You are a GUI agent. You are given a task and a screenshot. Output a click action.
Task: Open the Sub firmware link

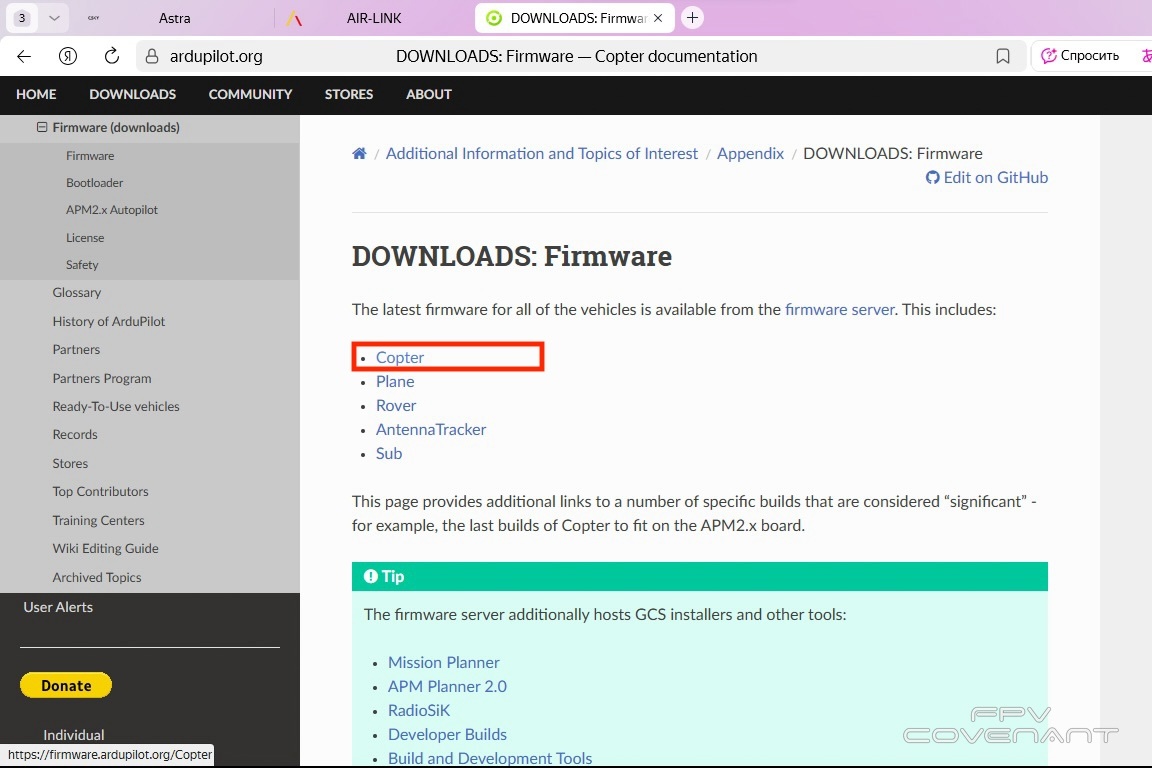pos(389,453)
